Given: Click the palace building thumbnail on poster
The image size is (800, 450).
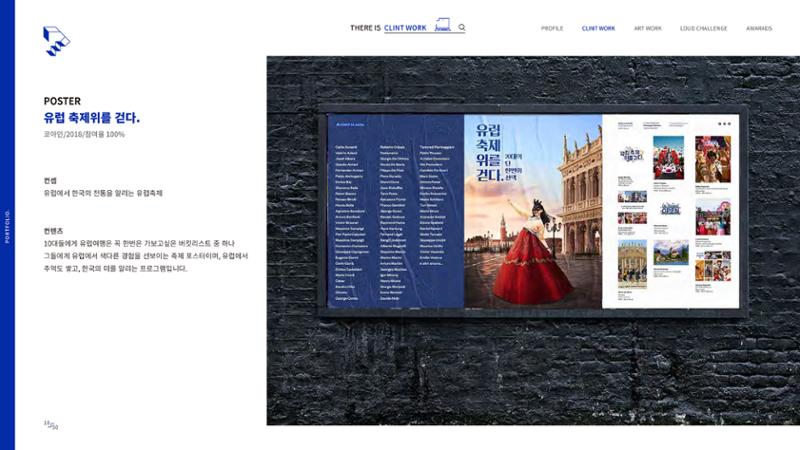Looking at the screenshot, I should pyautogui.click(x=632, y=264).
